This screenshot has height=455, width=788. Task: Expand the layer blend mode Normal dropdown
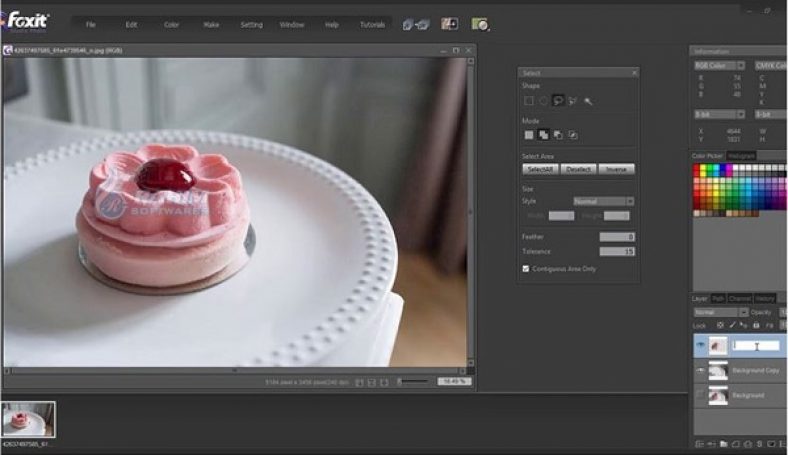[715, 312]
